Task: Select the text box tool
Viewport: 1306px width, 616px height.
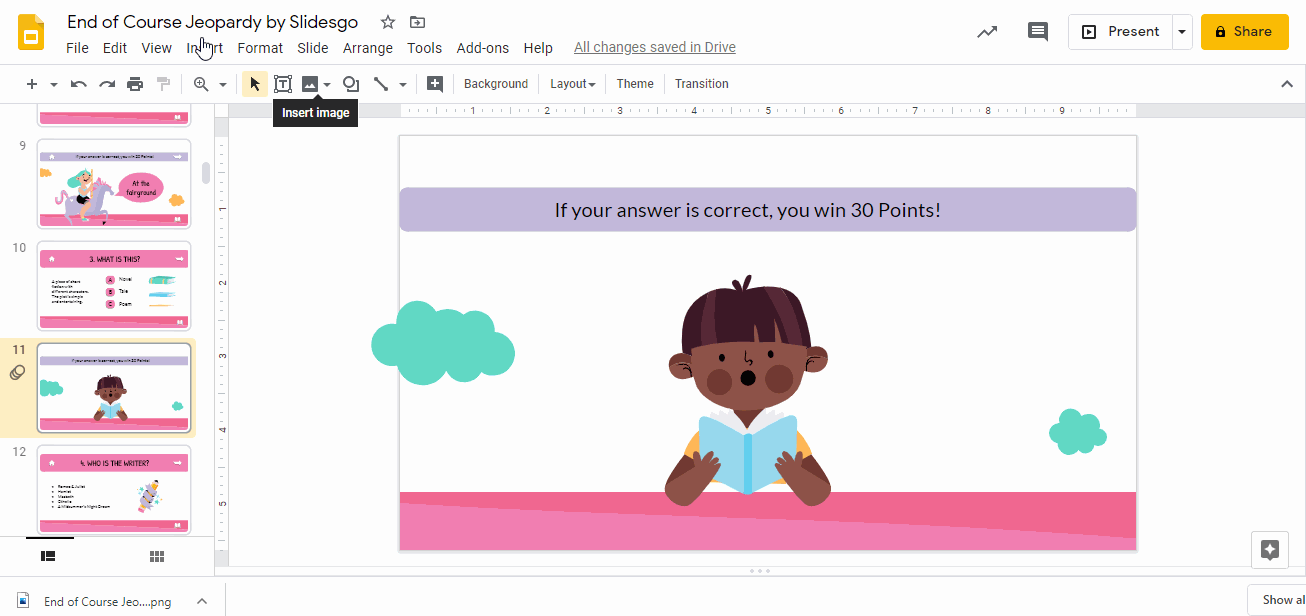Action: tap(283, 84)
